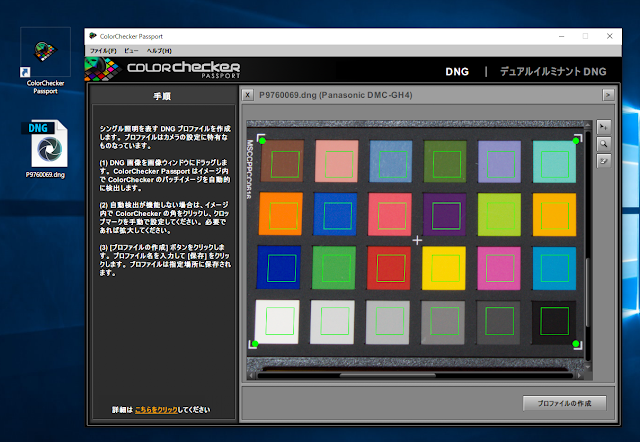Select the eraser clear-marks tool
The height and width of the screenshot is (442, 640).
603,161
